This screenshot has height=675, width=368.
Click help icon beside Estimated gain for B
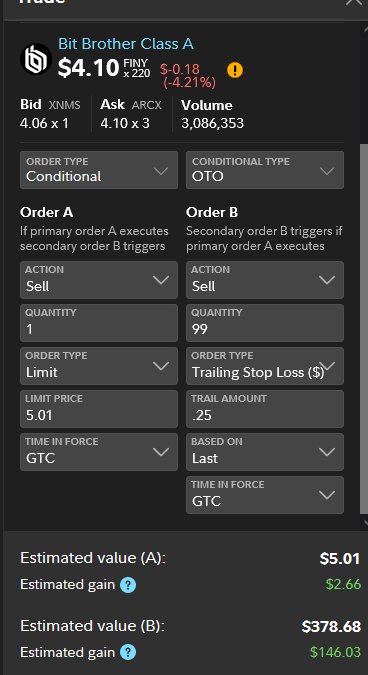click(128, 653)
